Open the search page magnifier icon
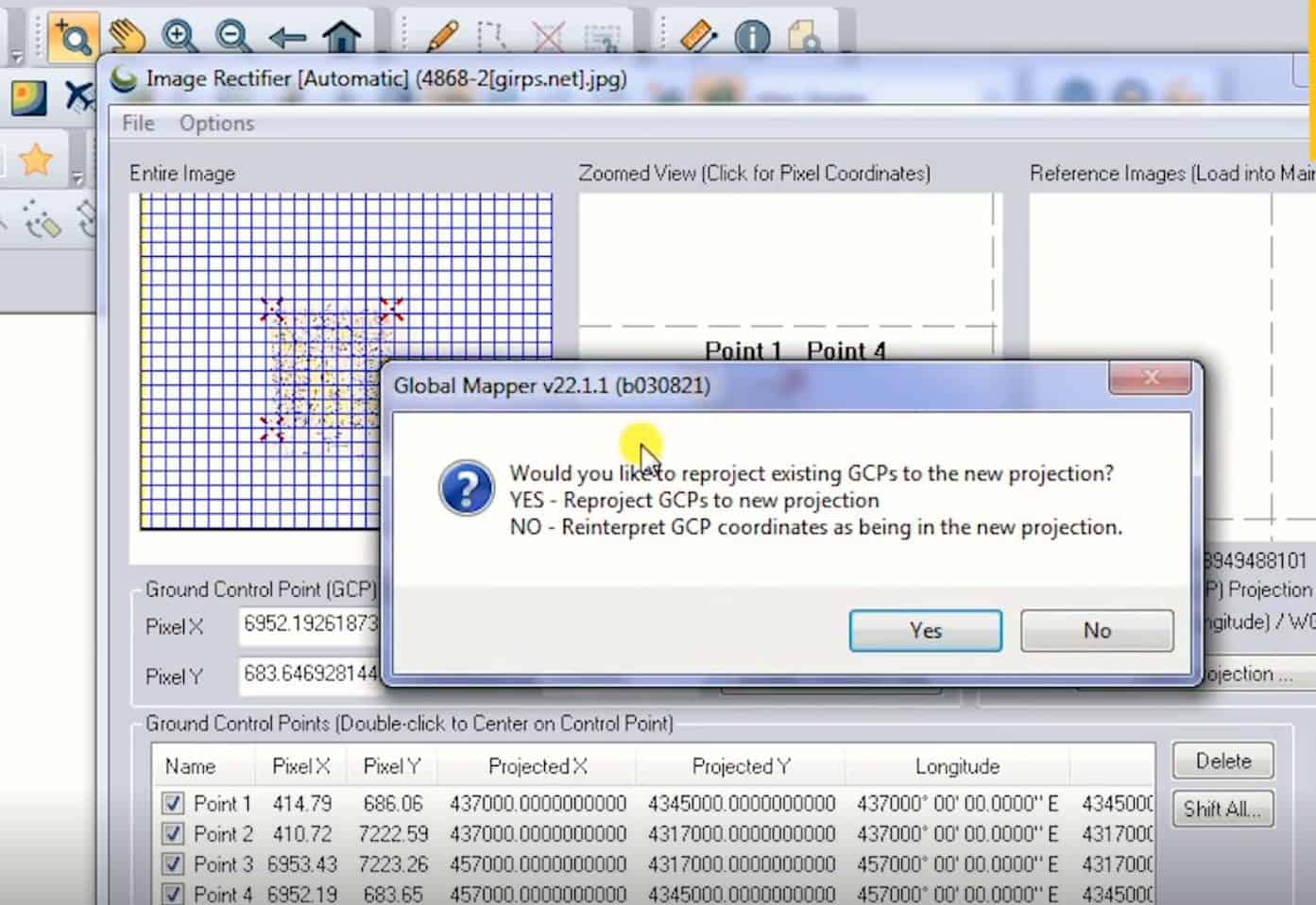1316x905 pixels. point(804,38)
